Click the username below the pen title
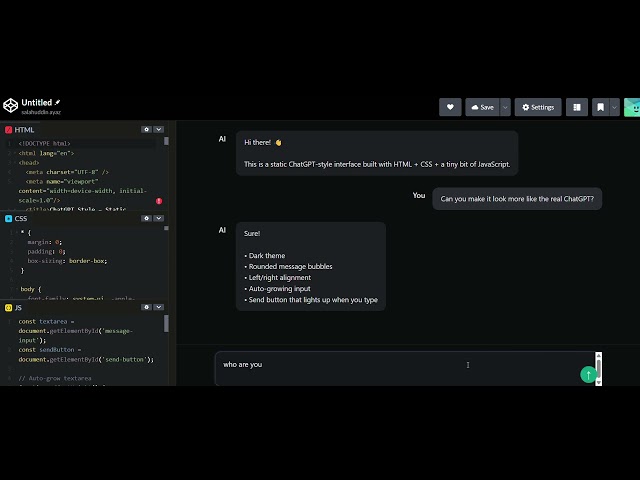 click(x=41, y=112)
